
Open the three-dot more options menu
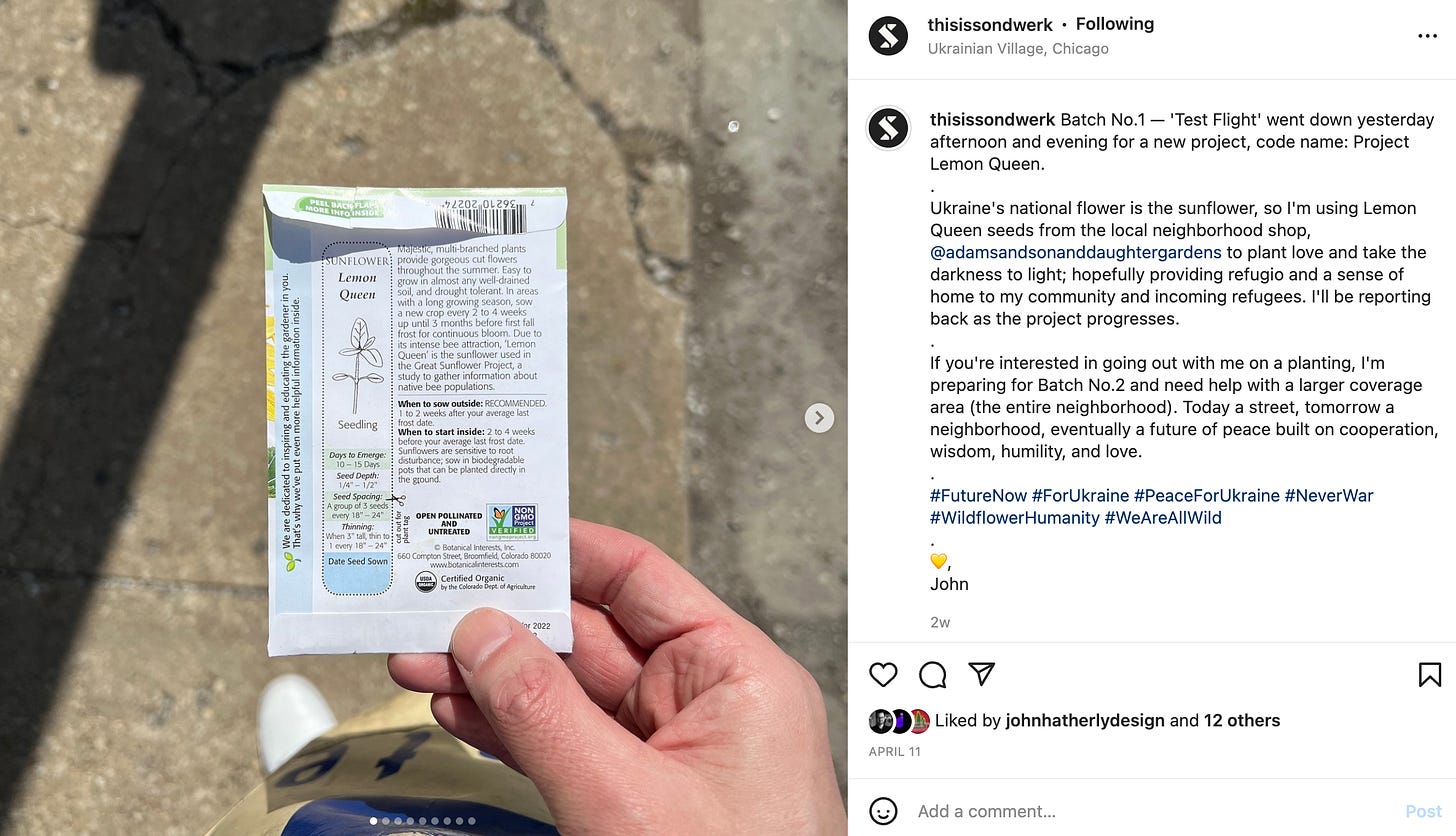click(1427, 36)
